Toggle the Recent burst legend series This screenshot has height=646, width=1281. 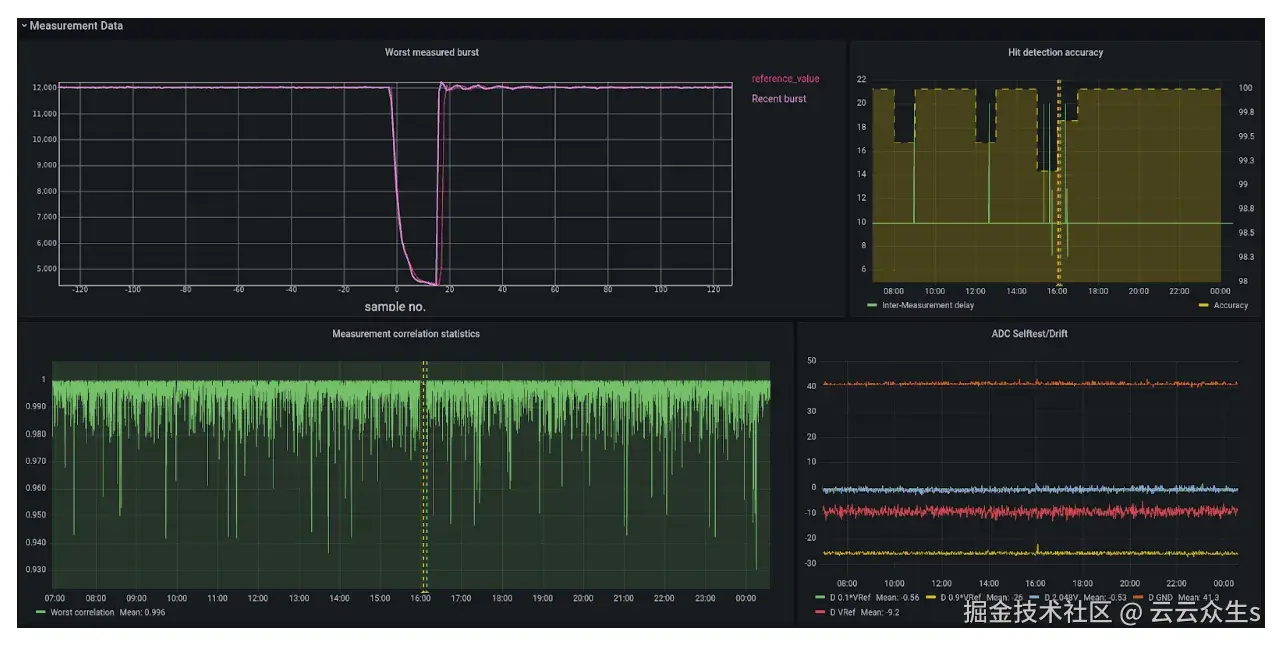[x=779, y=99]
